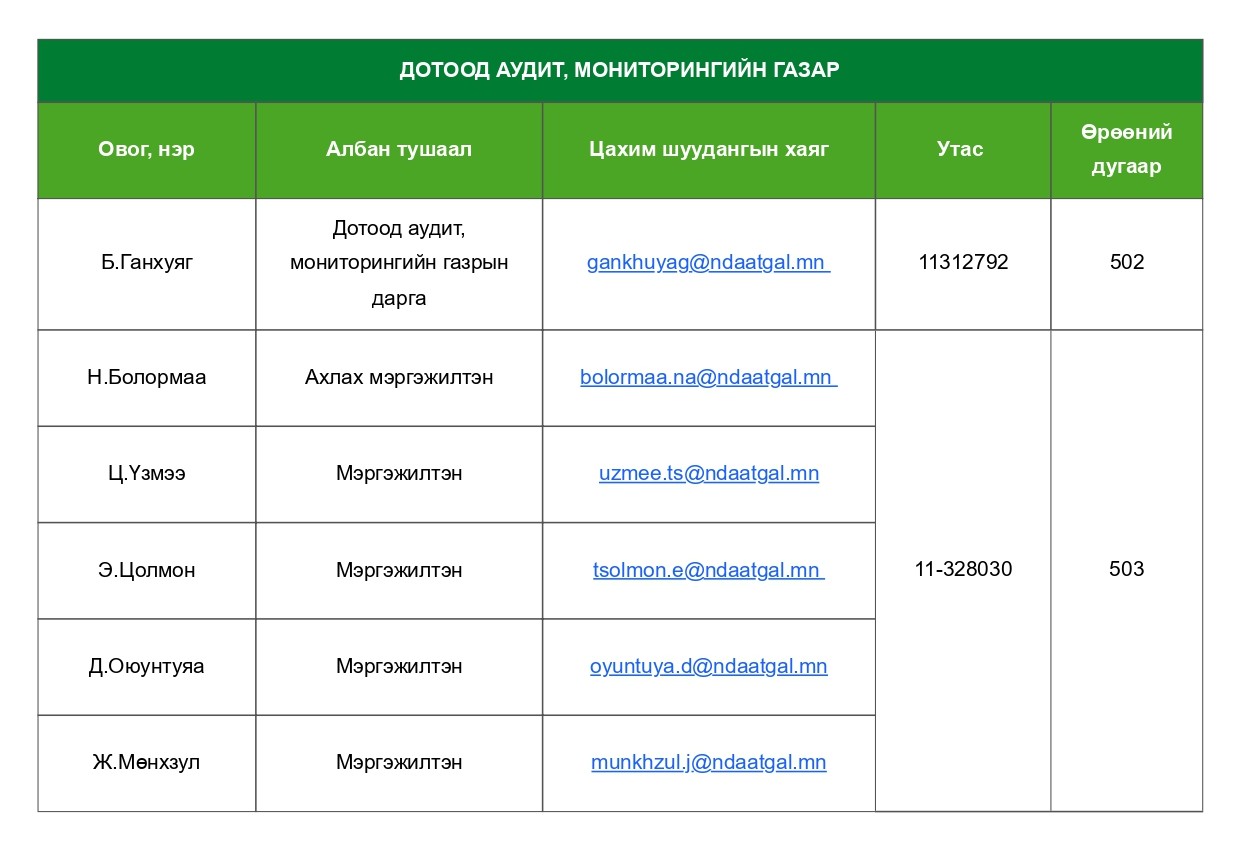Click the Цахим шуудангын хаяг header
Image resolution: width=1241 pixels, height=850 pixels.
[708, 150]
